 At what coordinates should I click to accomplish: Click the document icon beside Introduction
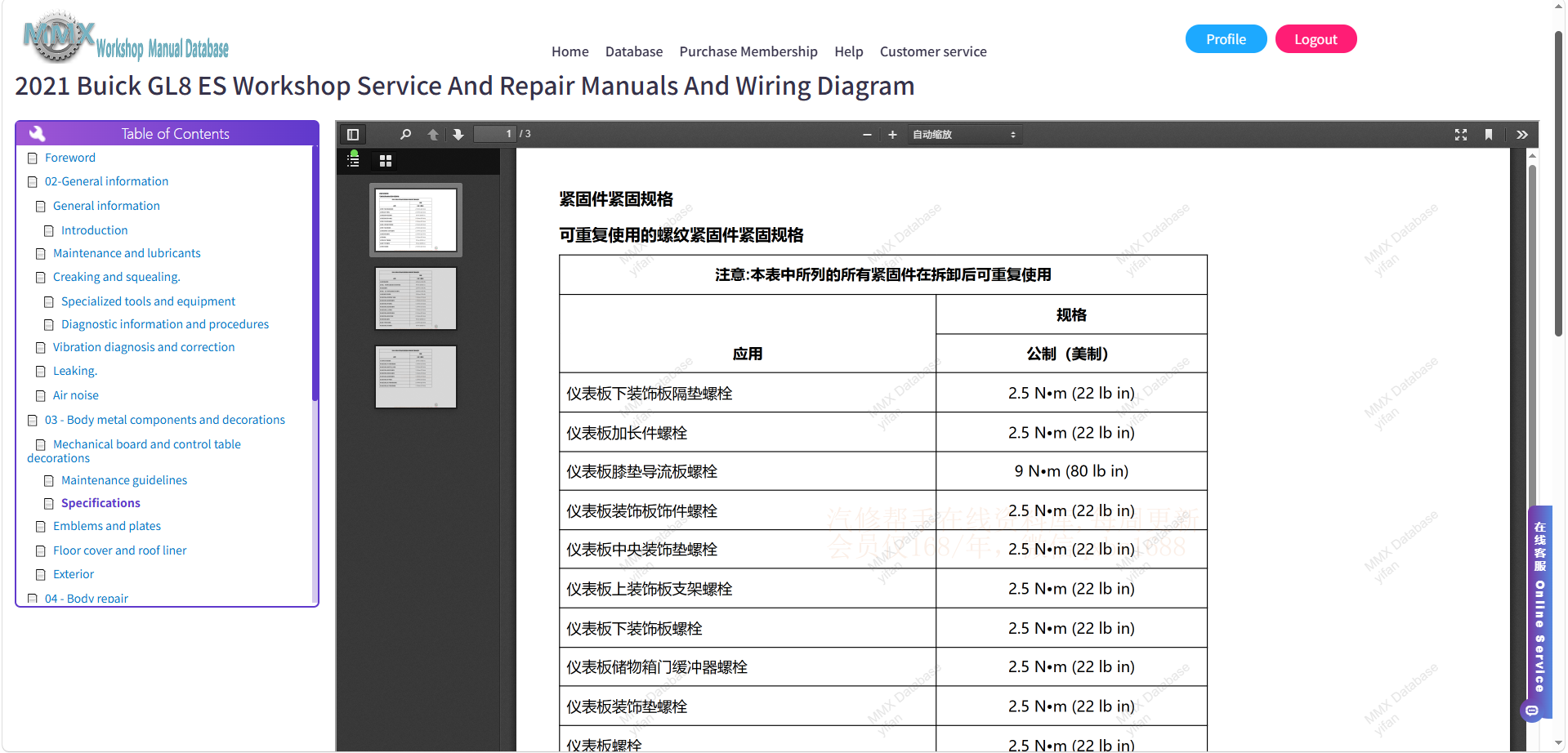pyautogui.click(x=49, y=231)
